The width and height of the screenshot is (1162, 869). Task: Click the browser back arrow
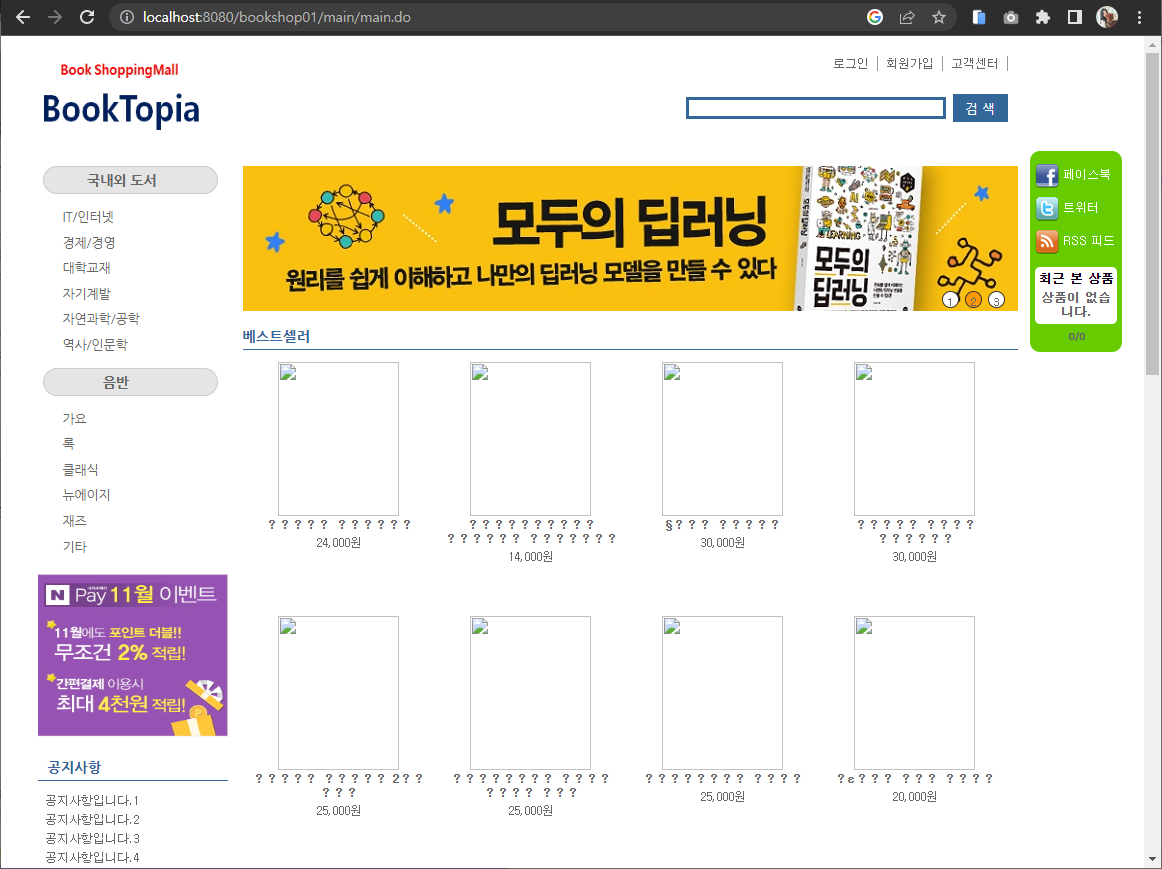coord(23,17)
